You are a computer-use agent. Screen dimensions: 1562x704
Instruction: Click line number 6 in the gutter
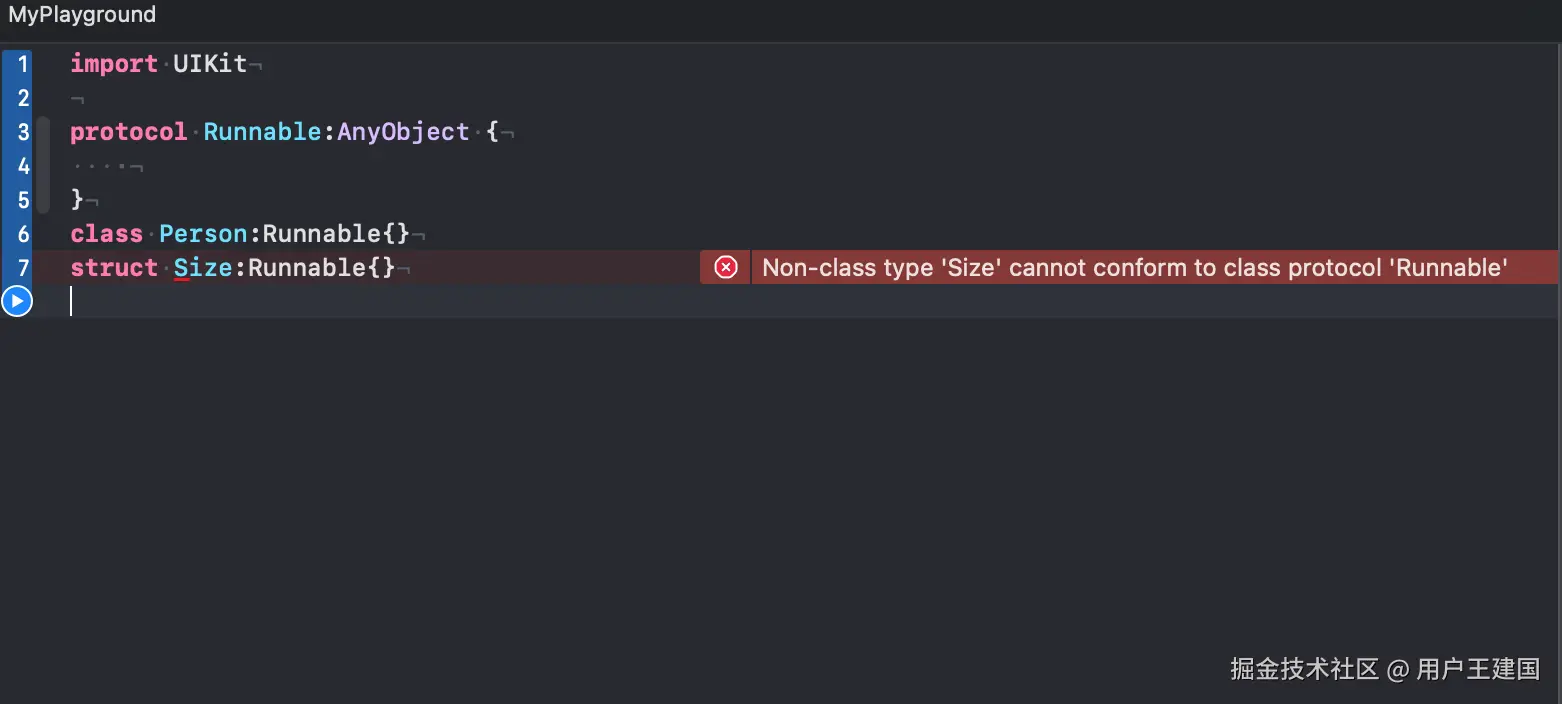click(23, 234)
